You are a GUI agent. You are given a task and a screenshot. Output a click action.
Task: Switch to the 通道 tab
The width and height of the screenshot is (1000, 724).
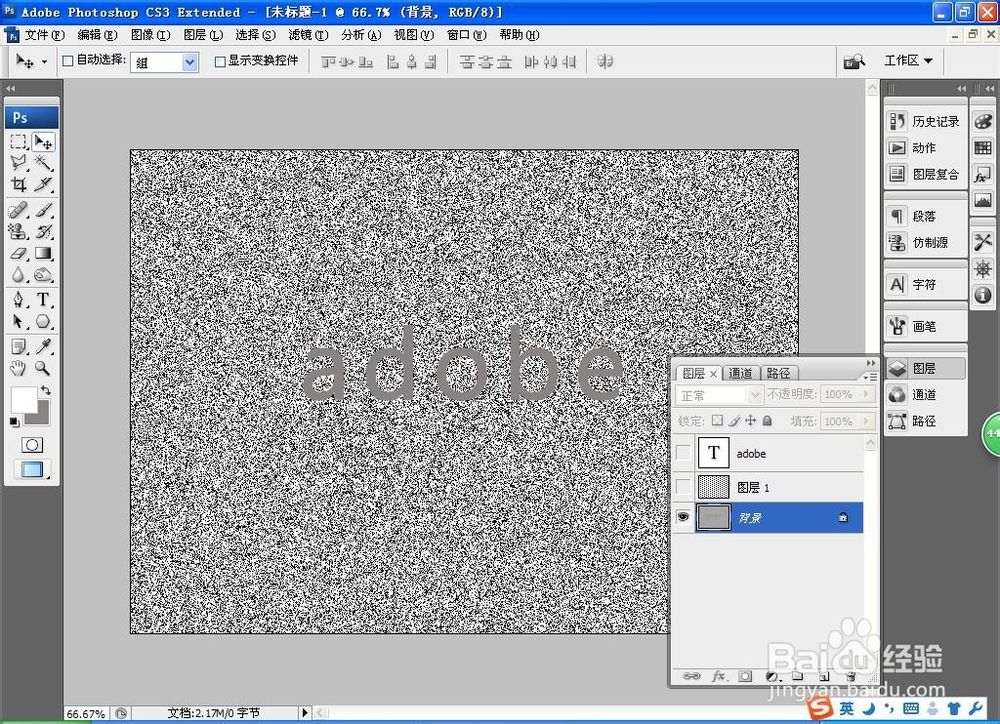(x=740, y=373)
